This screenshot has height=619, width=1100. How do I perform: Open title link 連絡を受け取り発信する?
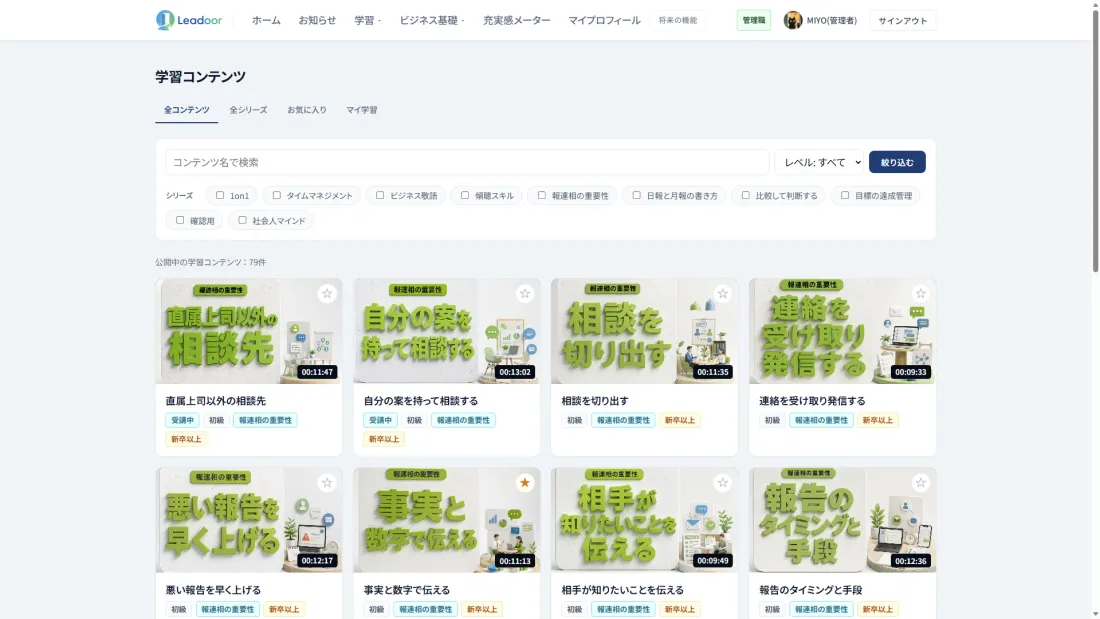click(x=812, y=401)
